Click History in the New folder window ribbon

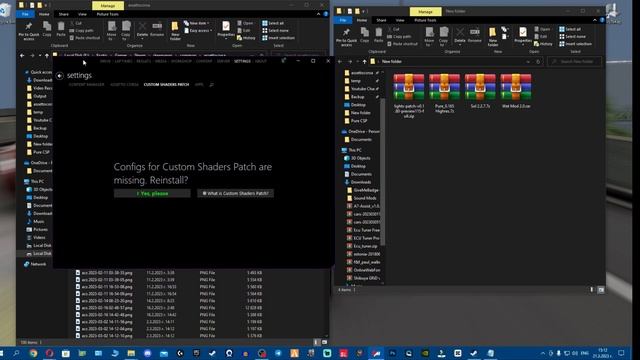click(x=543, y=44)
